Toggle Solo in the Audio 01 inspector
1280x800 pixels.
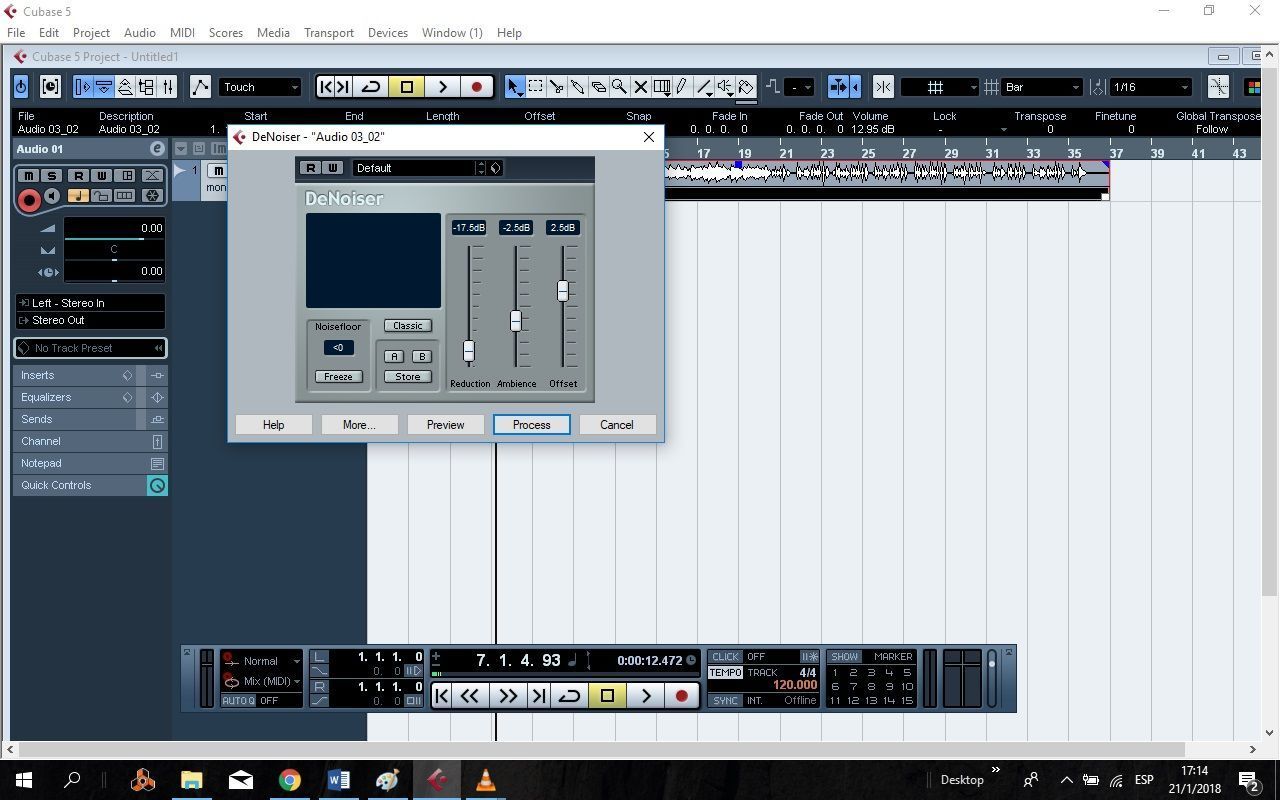click(x=51, y=176)
